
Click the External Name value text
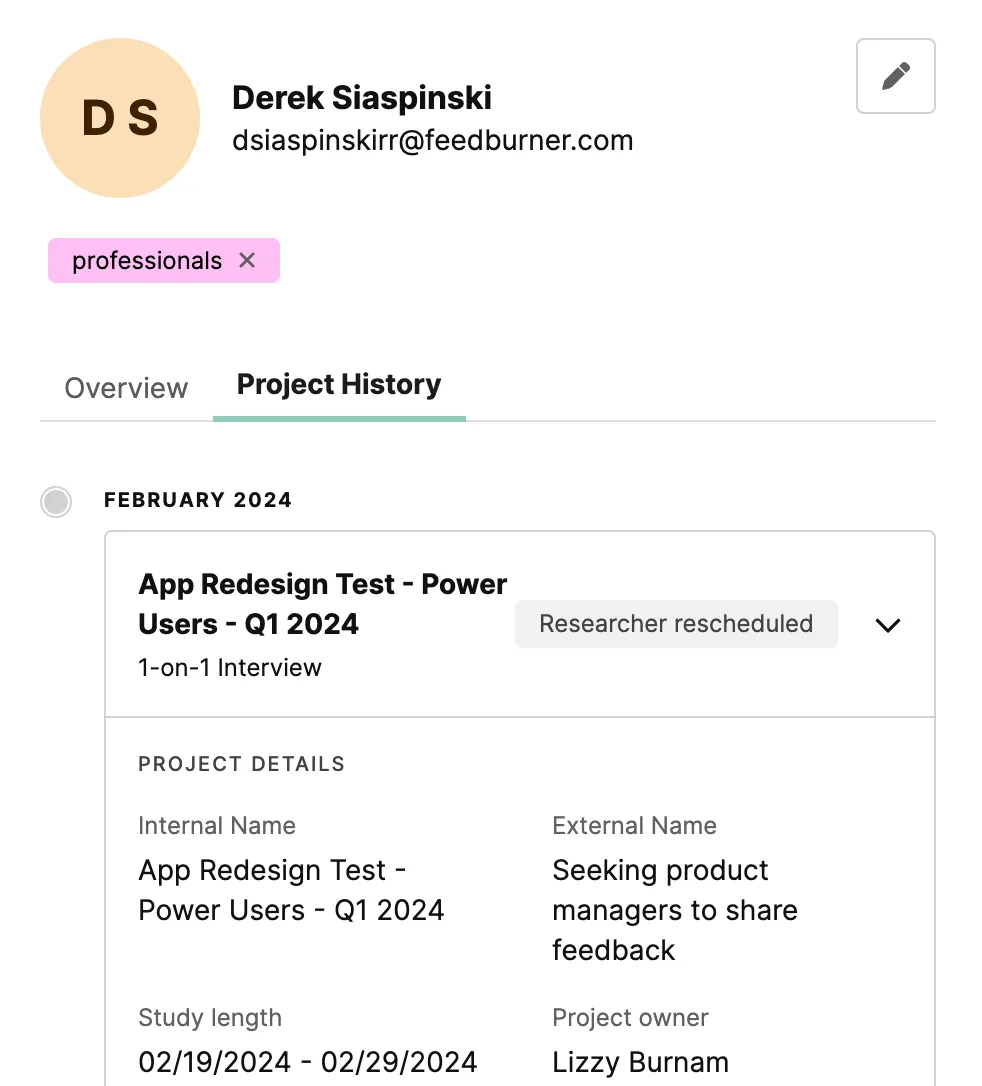pos(675,910)
